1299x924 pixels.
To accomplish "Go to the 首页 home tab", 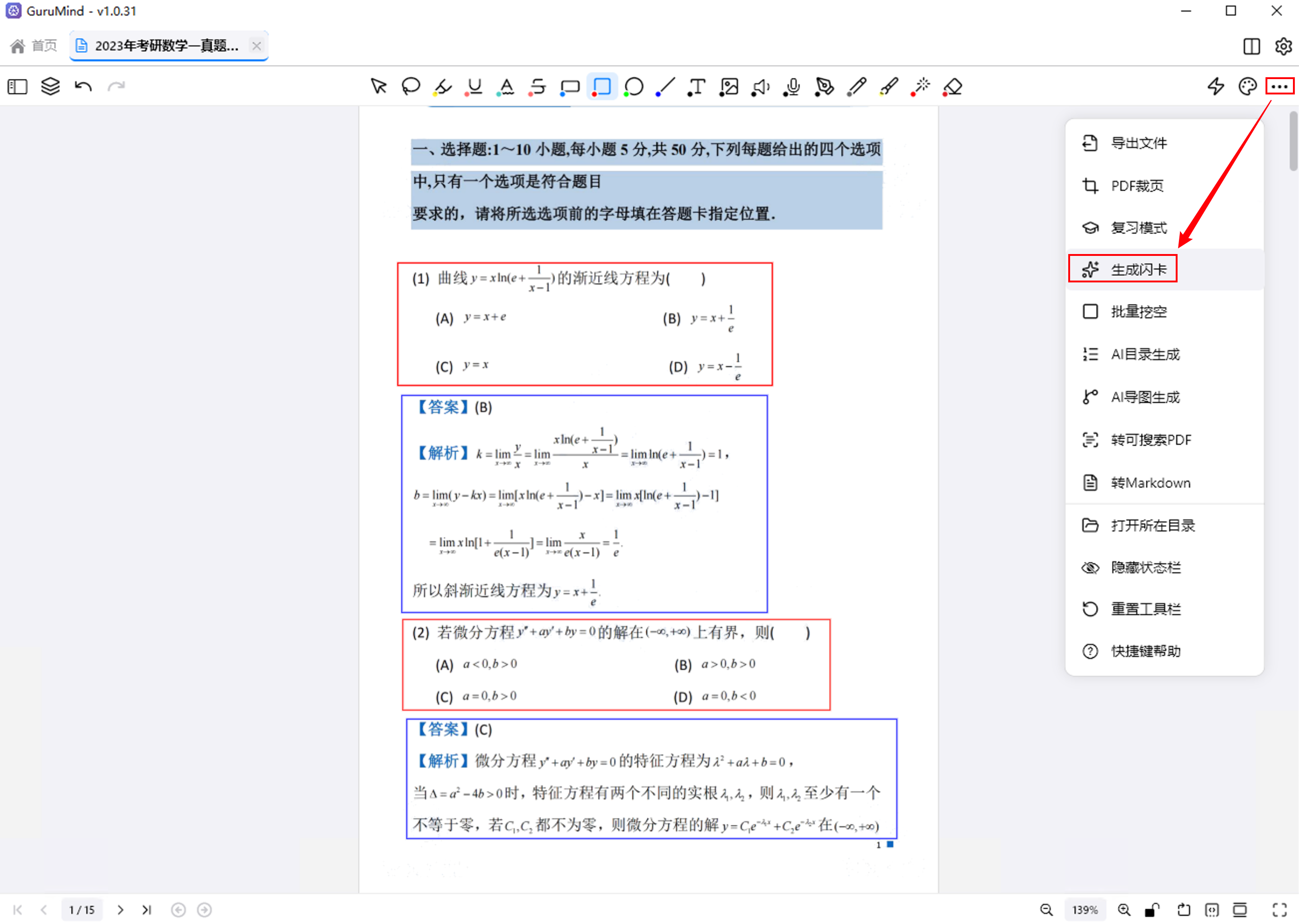I will [34, 46].
